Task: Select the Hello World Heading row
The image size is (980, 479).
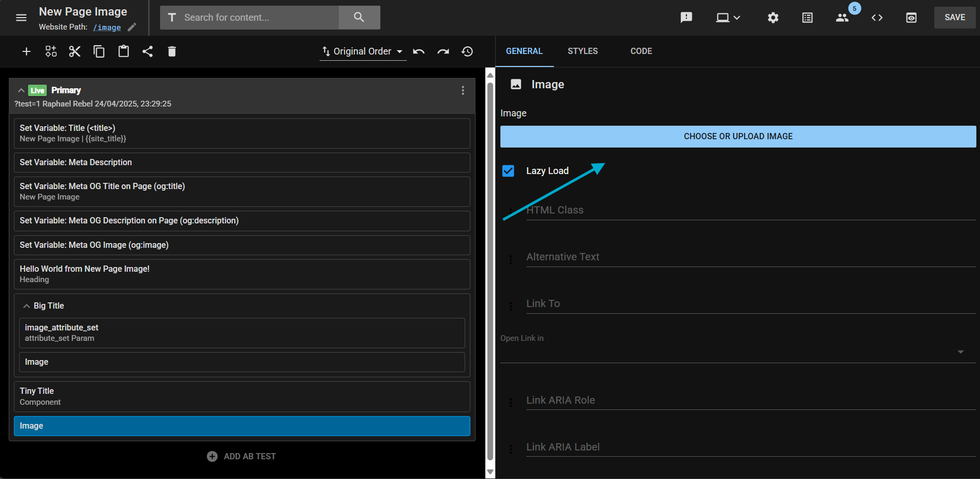Action: point(242,274)
